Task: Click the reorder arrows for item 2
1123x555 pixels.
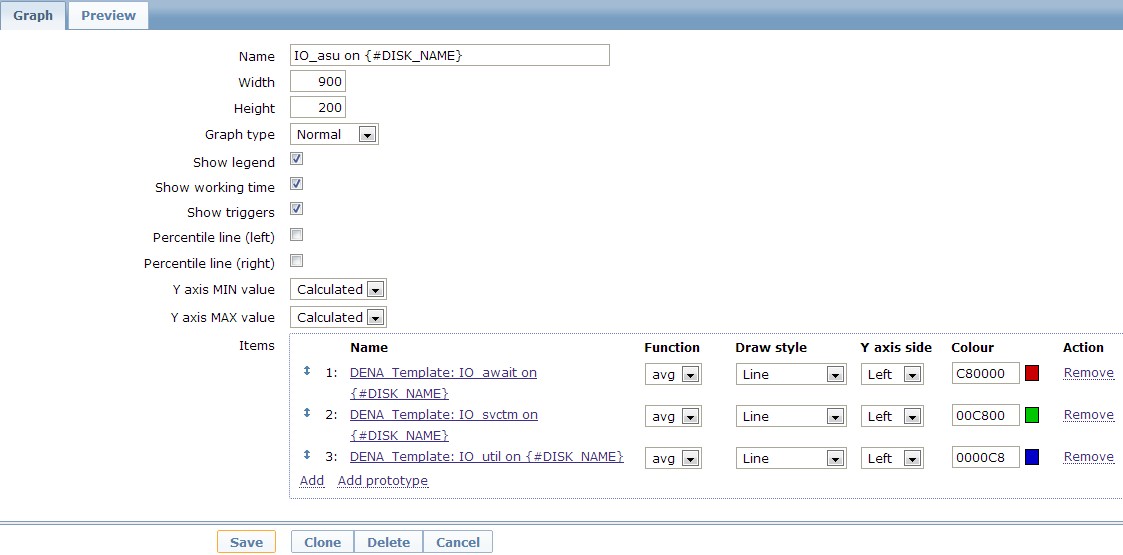Action: pyautogui.click(x=307, y=413)
